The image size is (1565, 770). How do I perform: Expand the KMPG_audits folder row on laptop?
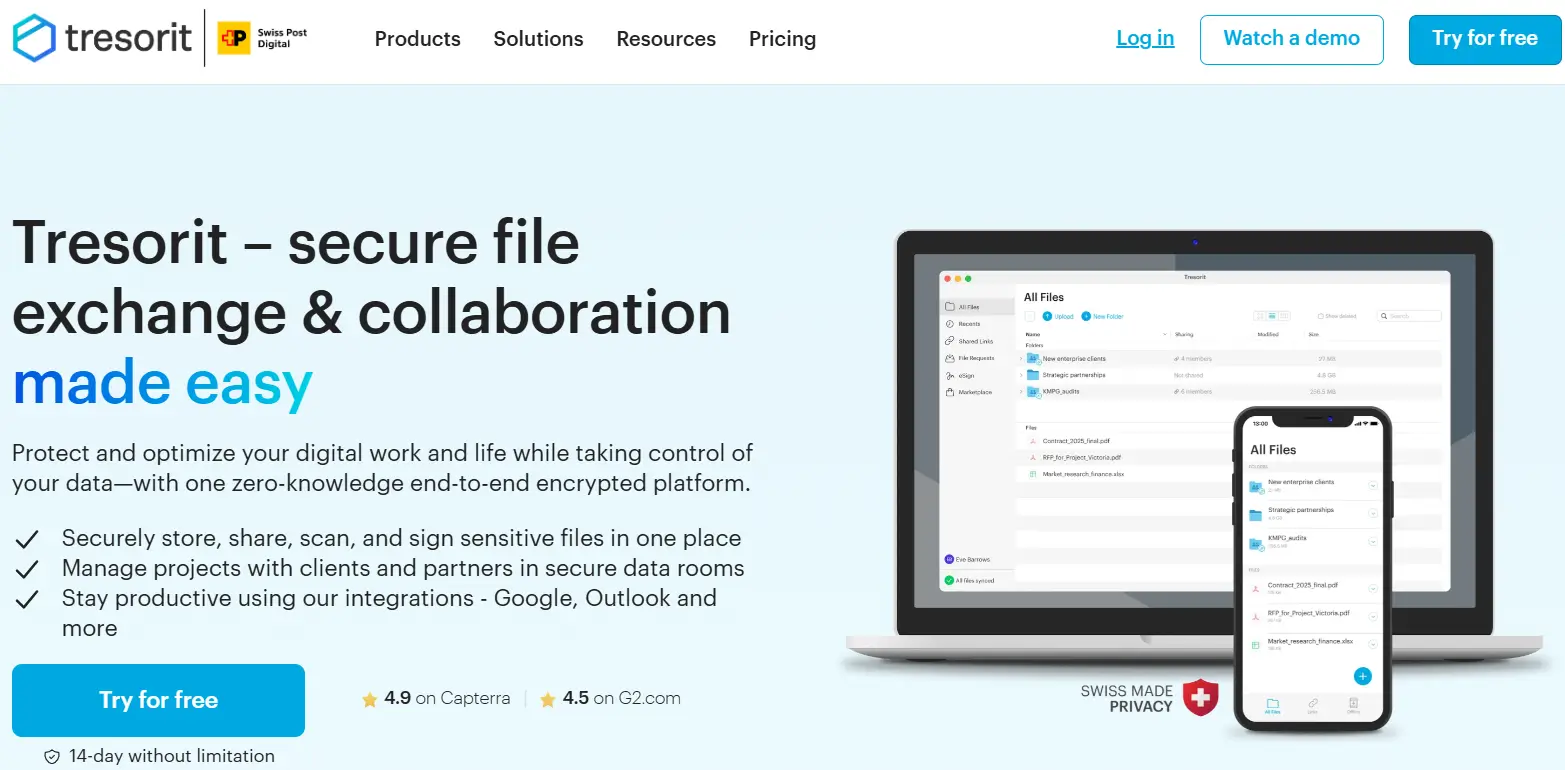[1021, 392]
